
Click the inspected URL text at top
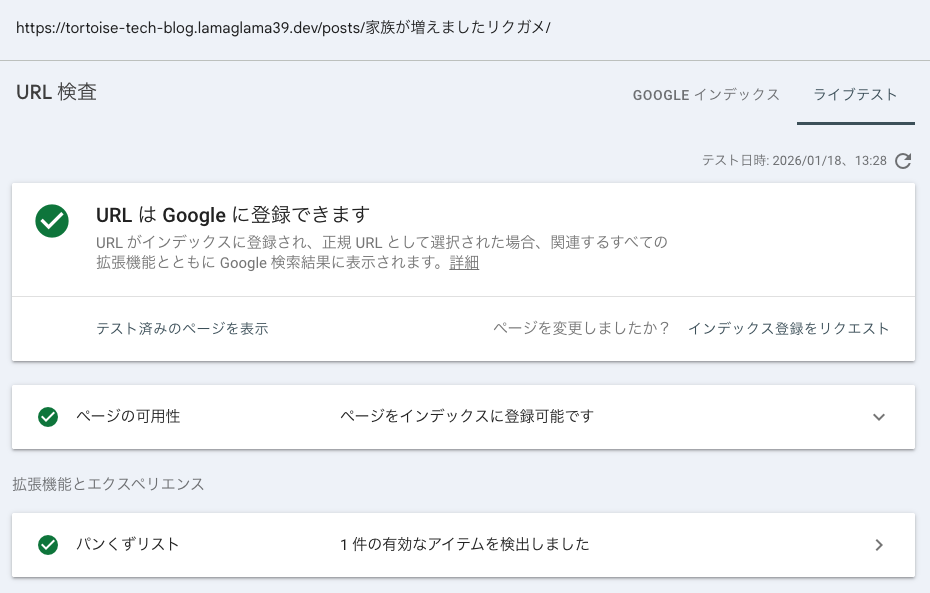pos(283,27)
